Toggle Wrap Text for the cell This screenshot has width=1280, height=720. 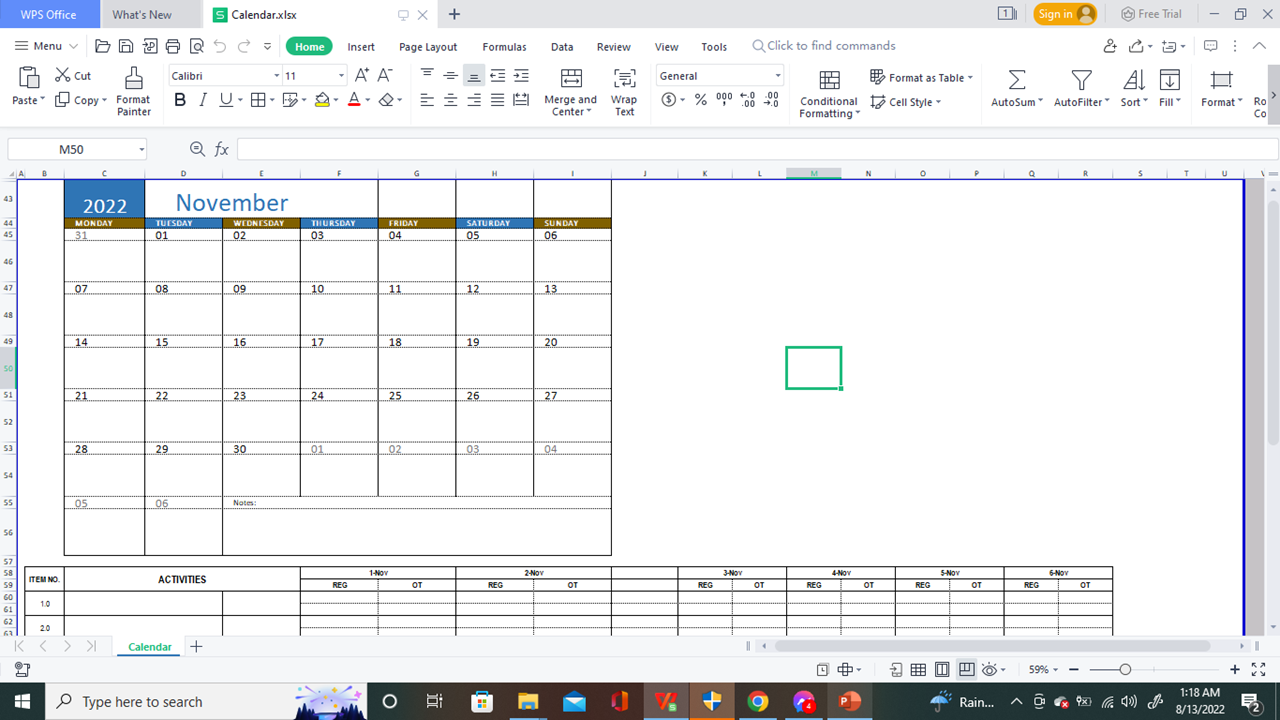click(625, 92)
